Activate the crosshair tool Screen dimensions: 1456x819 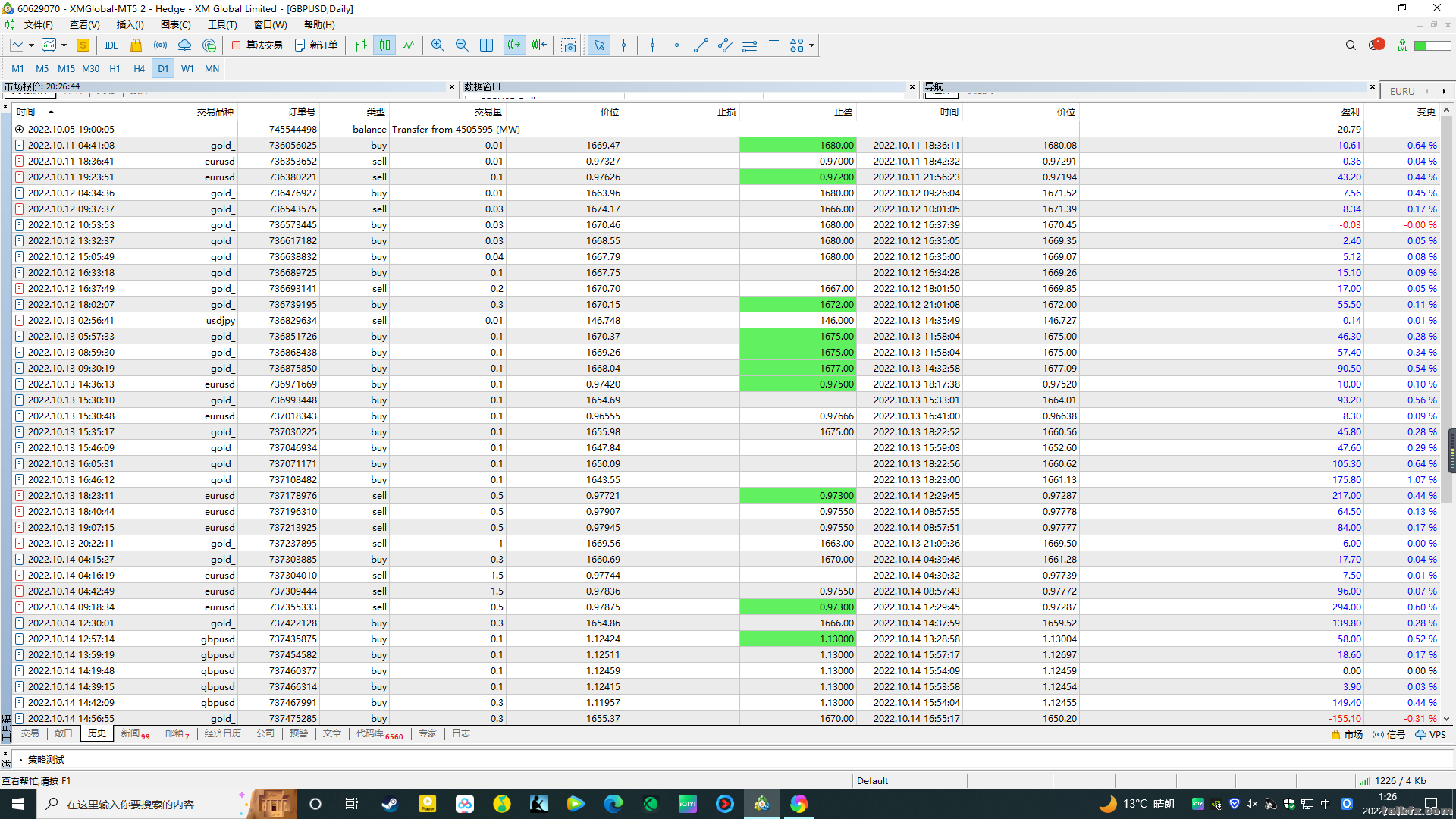623,45
